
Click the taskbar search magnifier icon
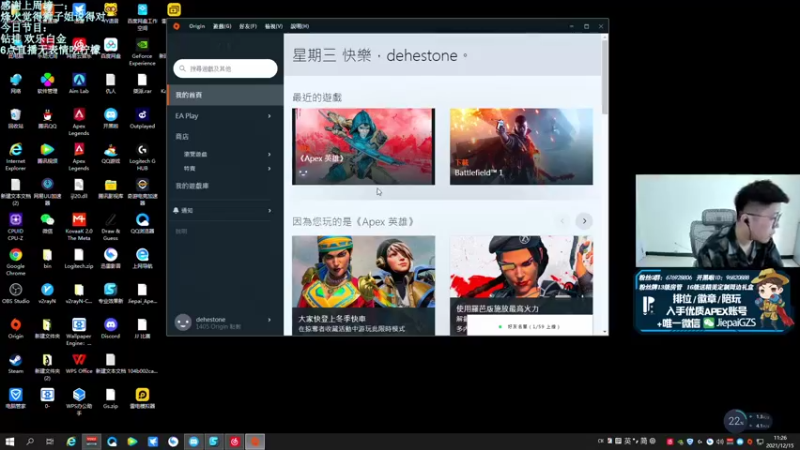(30, 441)
